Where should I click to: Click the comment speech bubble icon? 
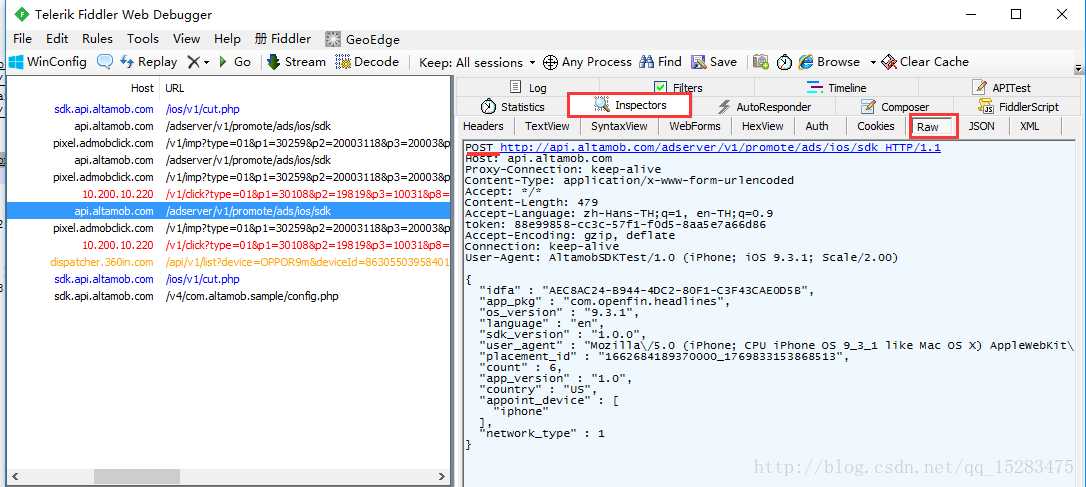(x=105, y=62)
